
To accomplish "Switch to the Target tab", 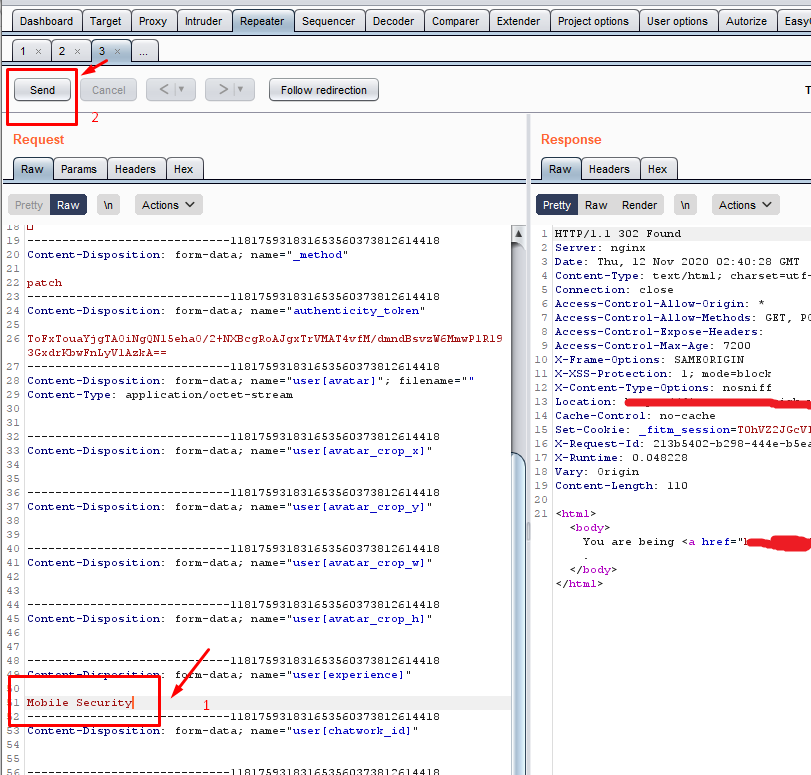I will click(106, 21).
